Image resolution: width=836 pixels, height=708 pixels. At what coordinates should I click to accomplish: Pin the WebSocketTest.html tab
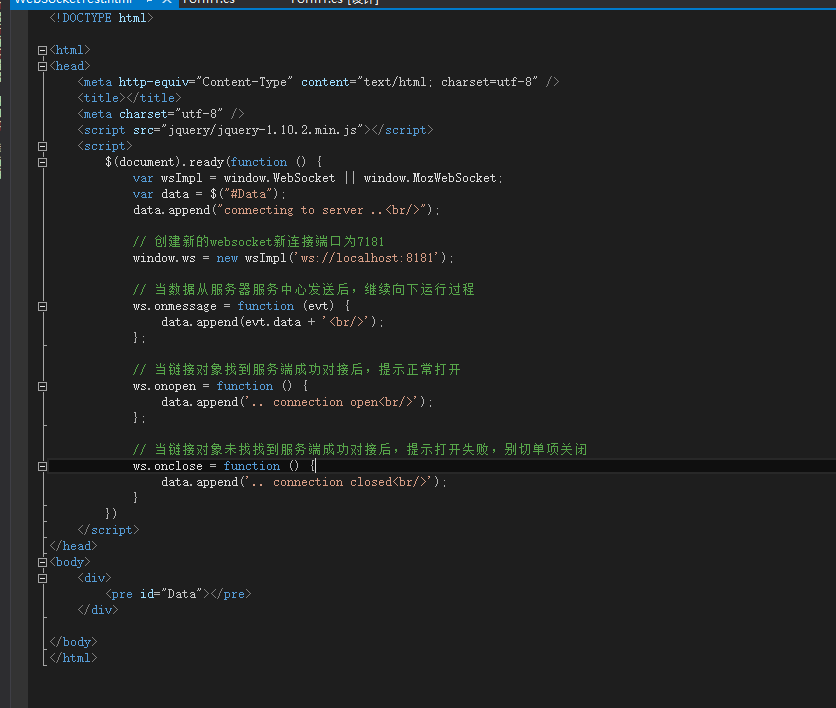point(151,3)
